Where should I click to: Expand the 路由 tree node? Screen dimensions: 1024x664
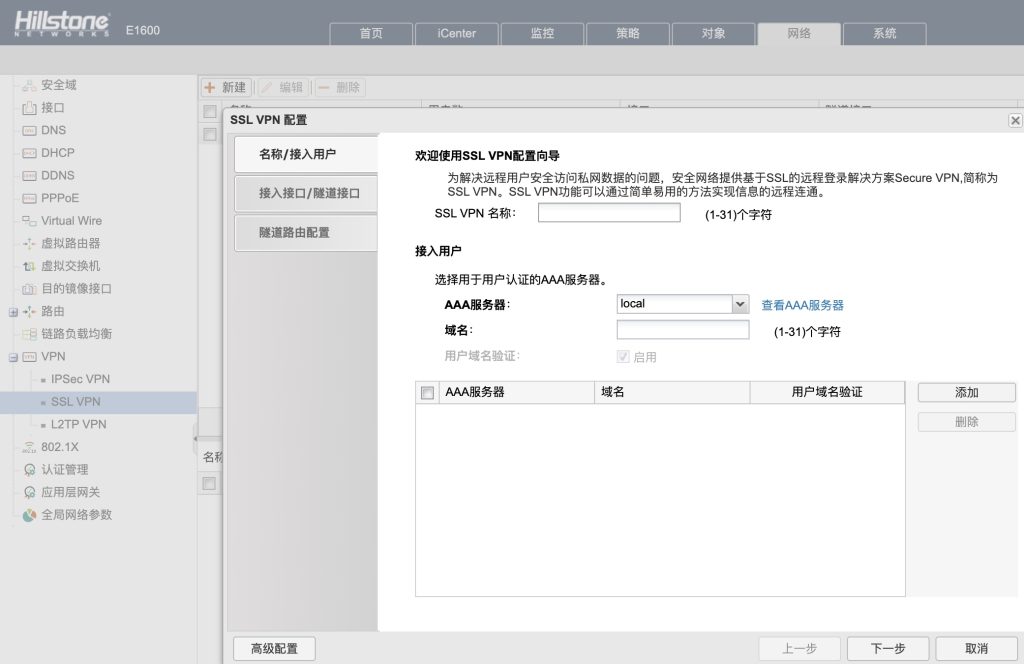pos(13,312)
